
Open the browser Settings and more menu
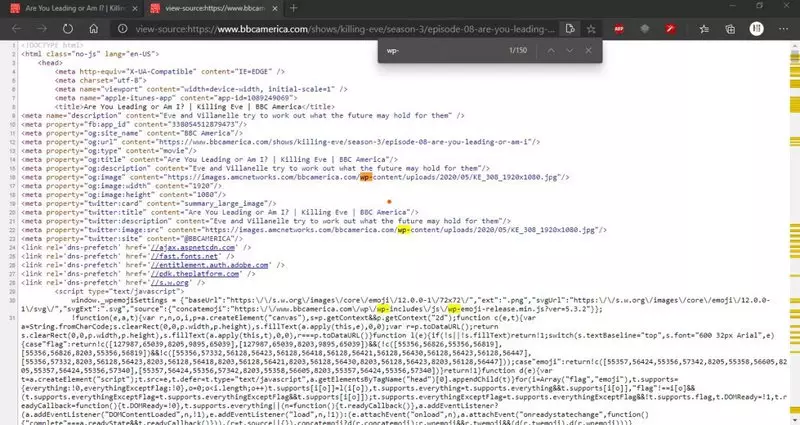pos(783,29)
